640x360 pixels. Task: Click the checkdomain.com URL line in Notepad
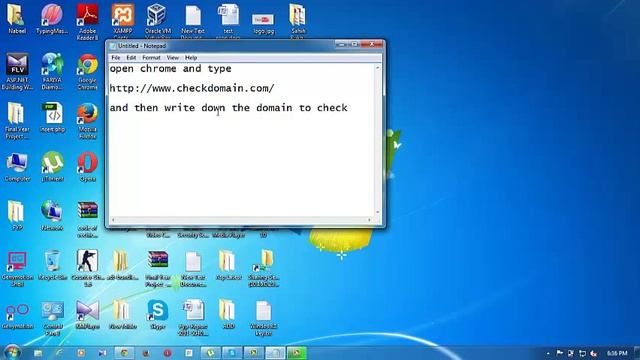[x=191, y=88]
